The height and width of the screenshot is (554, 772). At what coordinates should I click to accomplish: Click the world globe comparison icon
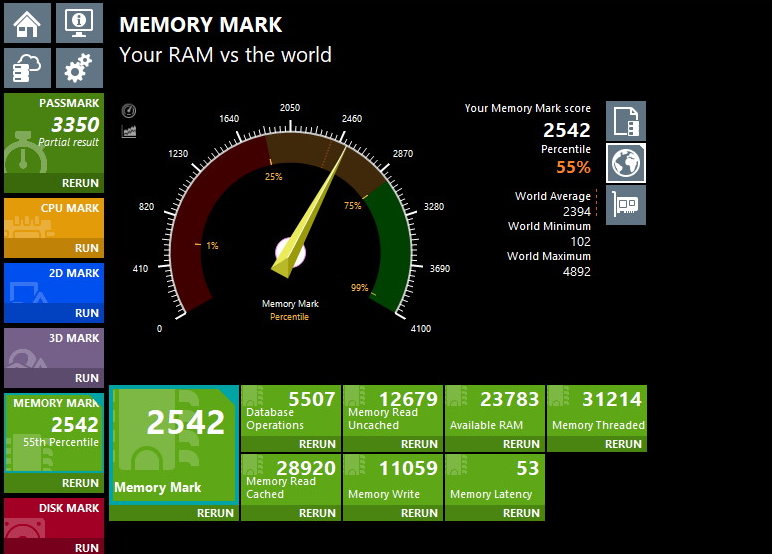click(626, 163)
